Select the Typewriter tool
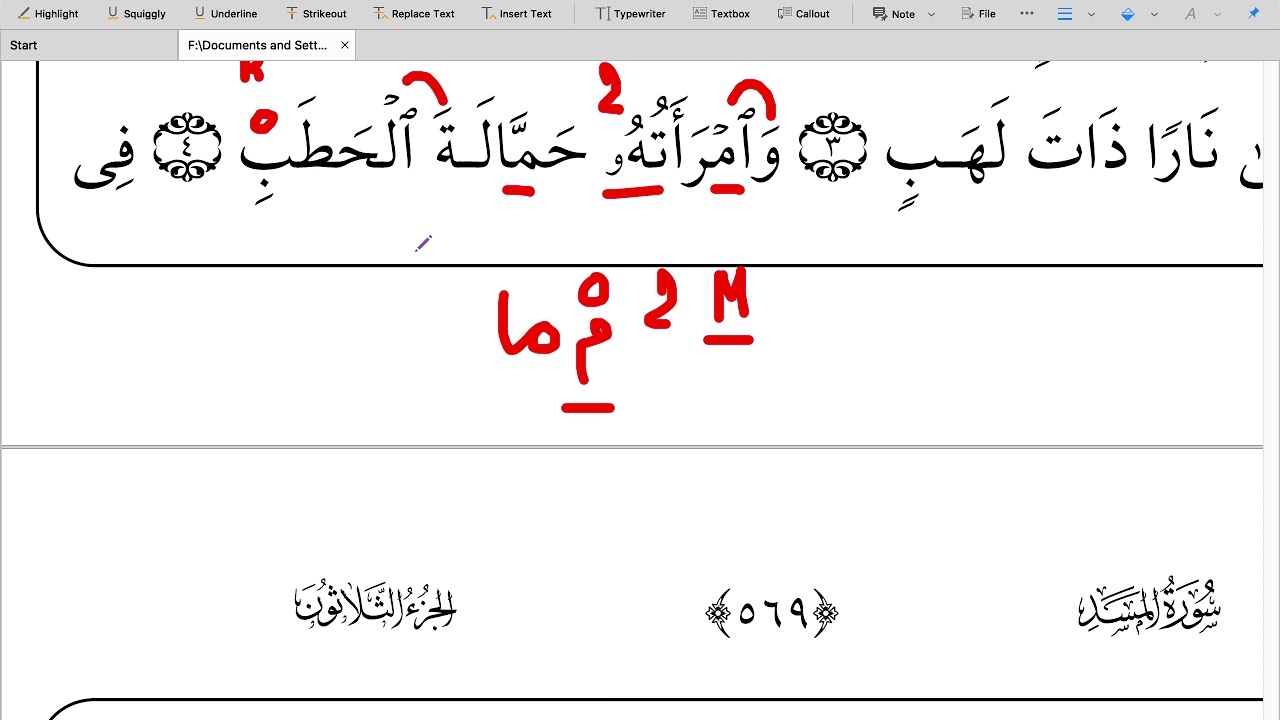1280x720 pixels. [629, 14]
